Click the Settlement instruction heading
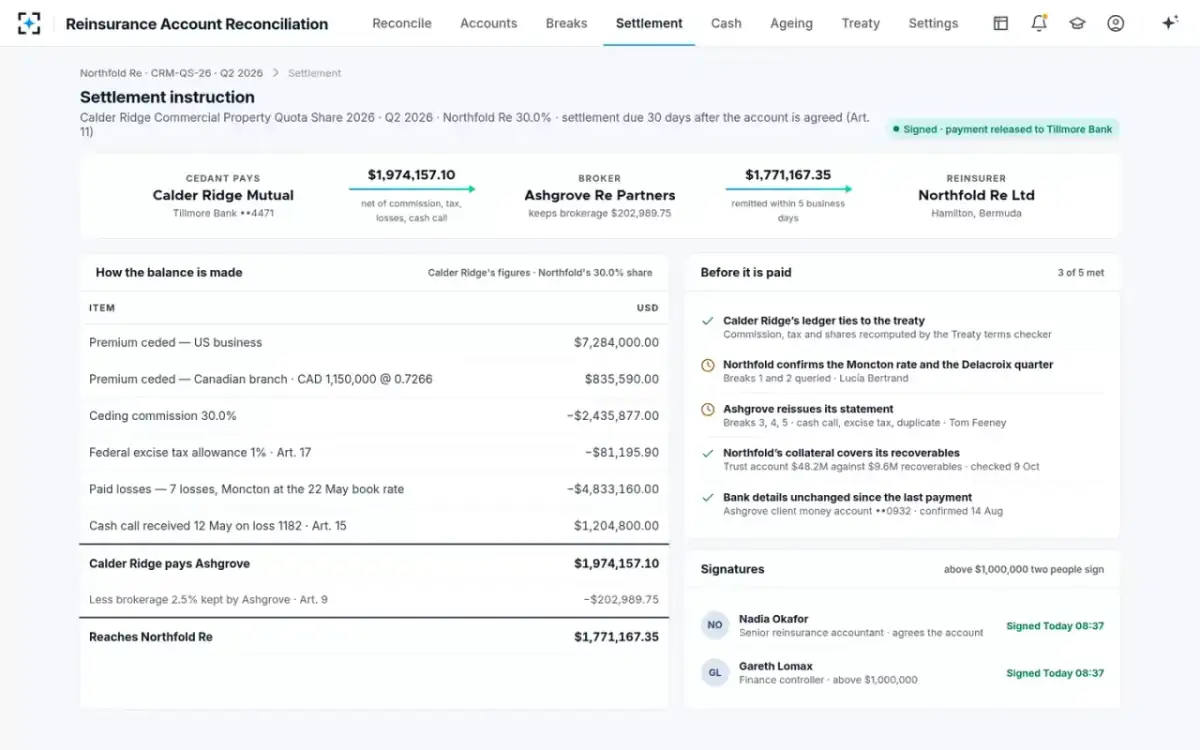The width and height of the screenshot is (1200, 750). click(167, 97)
